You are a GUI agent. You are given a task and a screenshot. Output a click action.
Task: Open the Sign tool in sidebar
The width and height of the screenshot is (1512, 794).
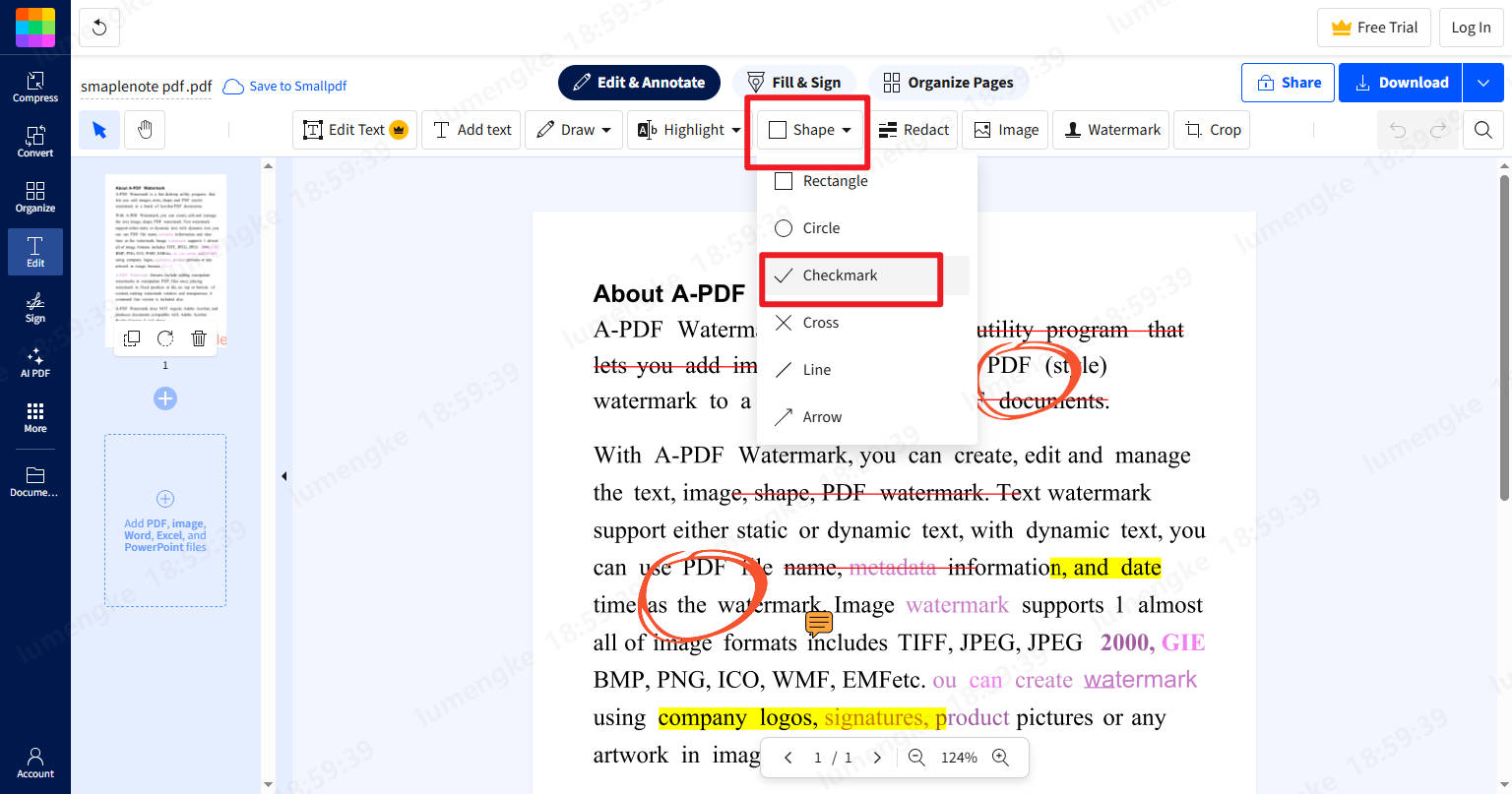35,307
